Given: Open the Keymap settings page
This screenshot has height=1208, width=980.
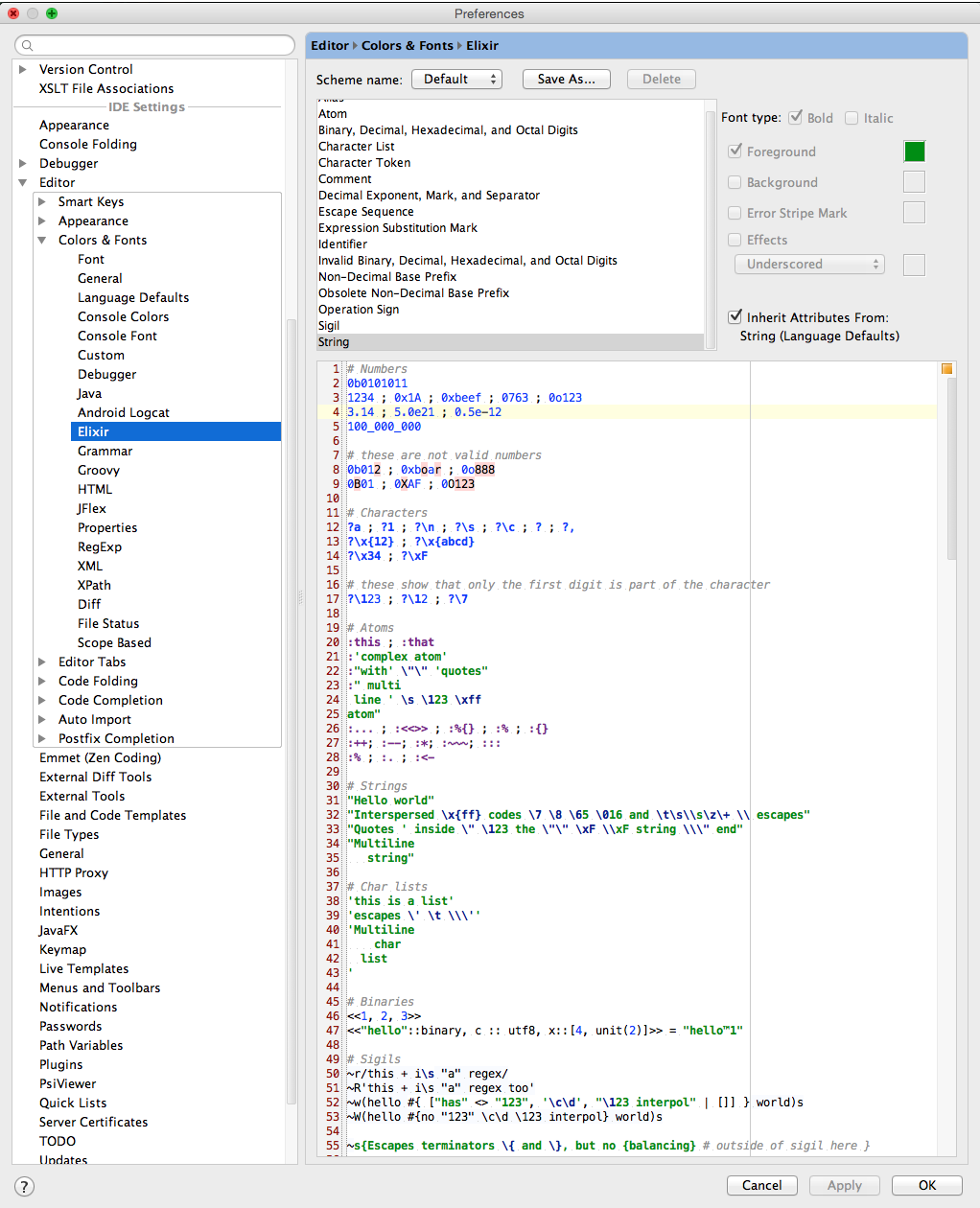Looking at the screenshot, I should coord(62,949).
